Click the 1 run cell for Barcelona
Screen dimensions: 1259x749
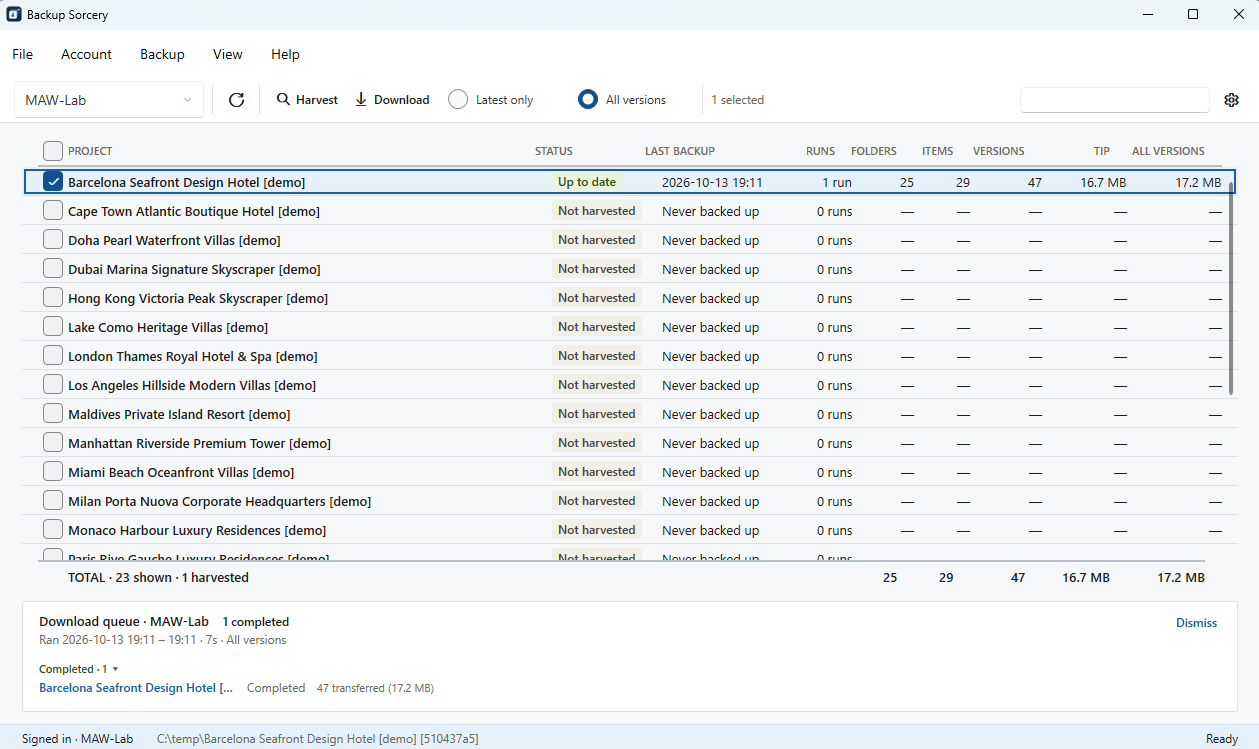(x=837, y=183)
